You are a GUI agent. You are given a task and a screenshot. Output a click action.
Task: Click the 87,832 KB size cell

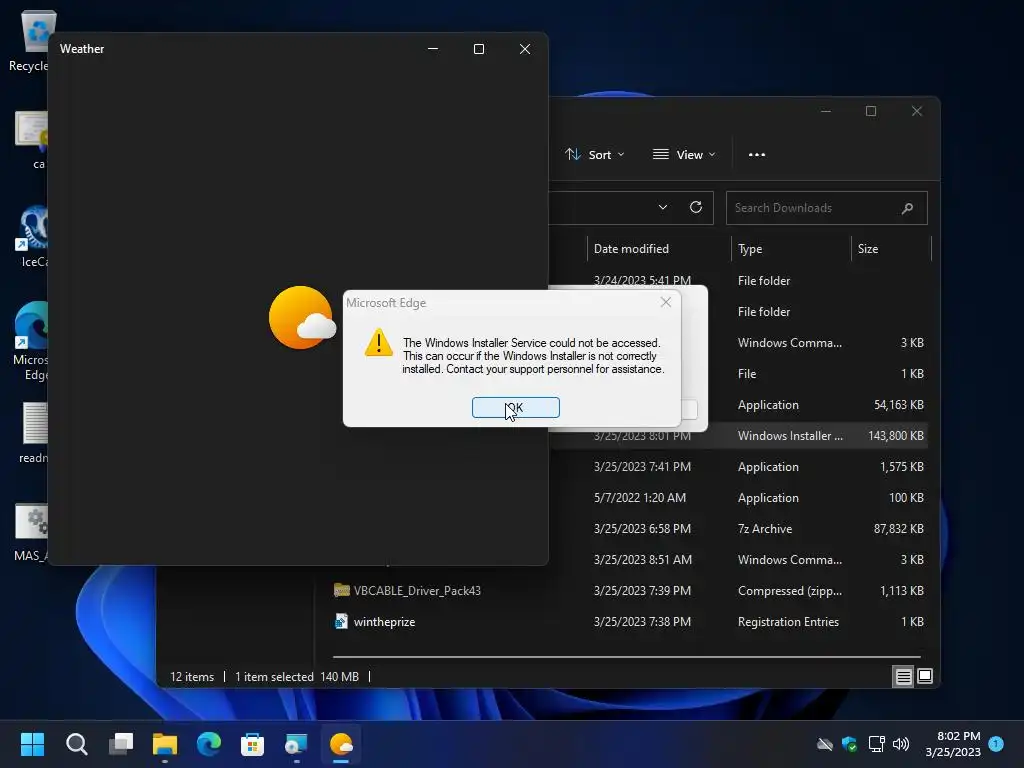(899, 529)
